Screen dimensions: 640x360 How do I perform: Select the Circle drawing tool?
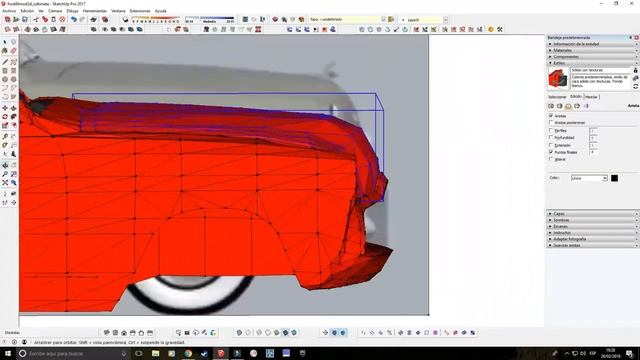[5, 79]
